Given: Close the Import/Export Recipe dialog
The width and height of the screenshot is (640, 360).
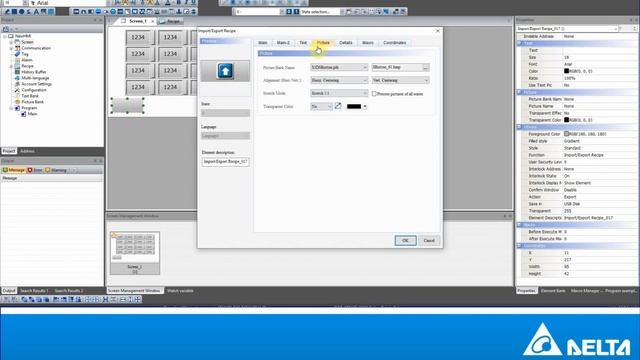Looking at the screenshot, I should [x=438, y=31].
